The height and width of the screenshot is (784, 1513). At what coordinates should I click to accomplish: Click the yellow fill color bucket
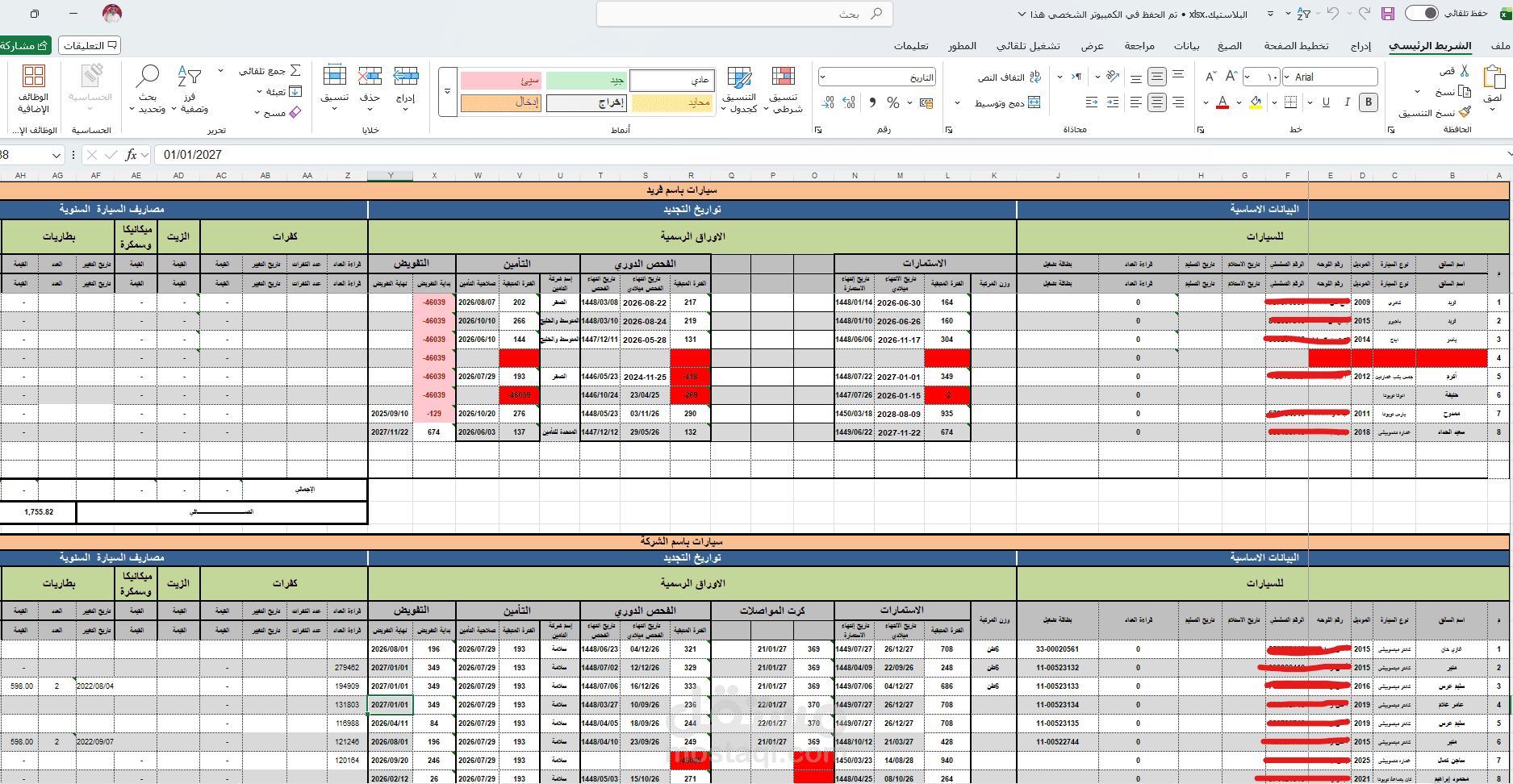[1255, 102]
